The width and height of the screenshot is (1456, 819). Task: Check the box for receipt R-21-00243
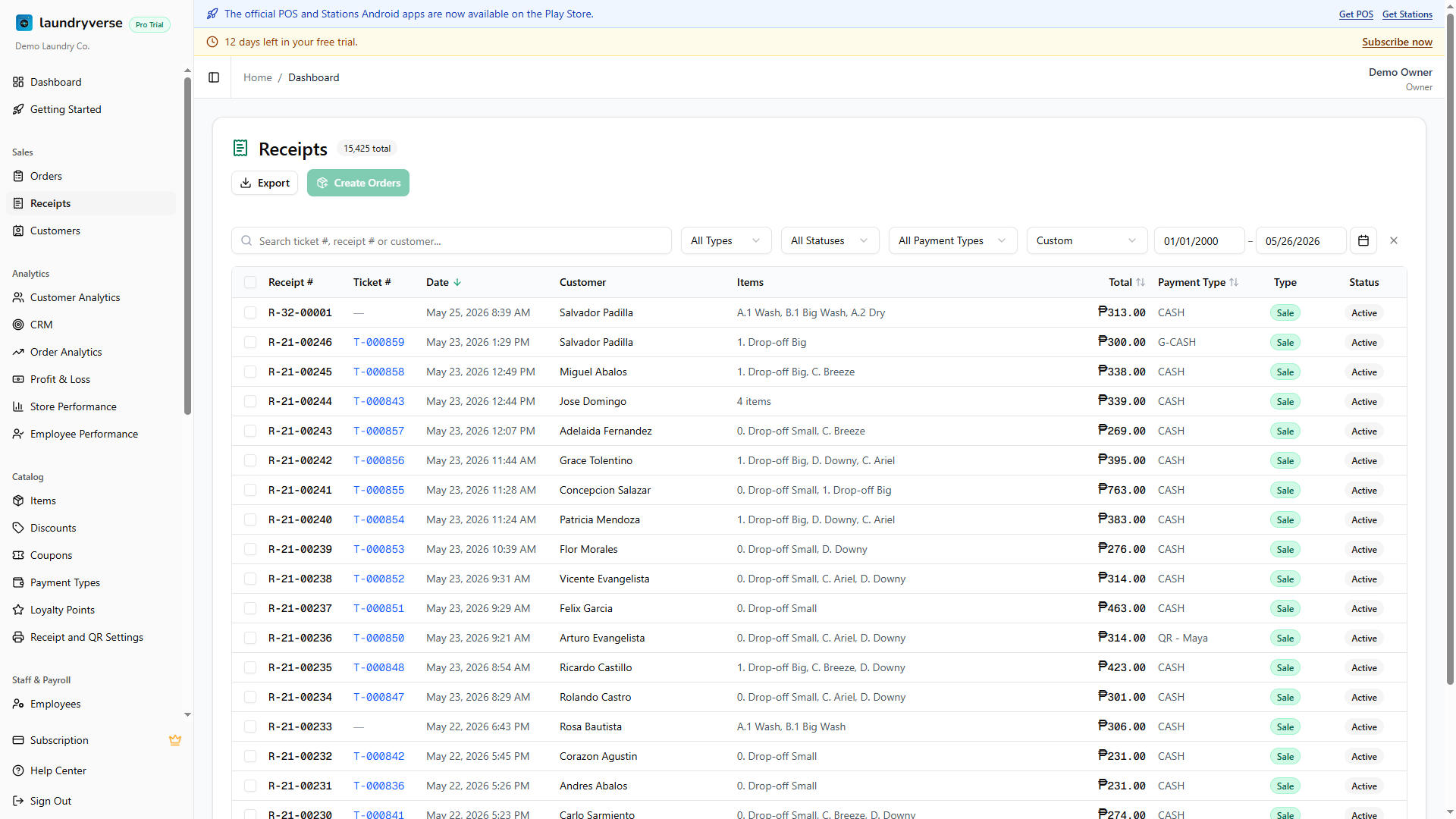[250, 431]
